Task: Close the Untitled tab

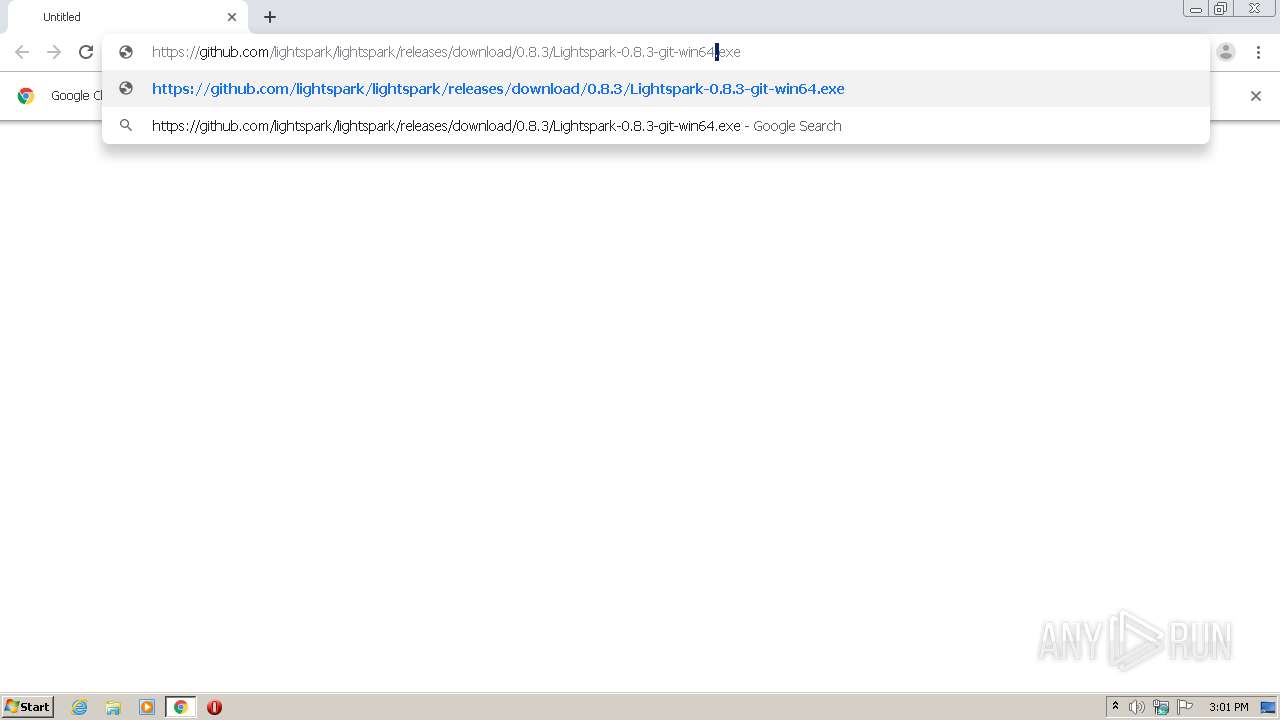Action: click(x=232, y=17)
